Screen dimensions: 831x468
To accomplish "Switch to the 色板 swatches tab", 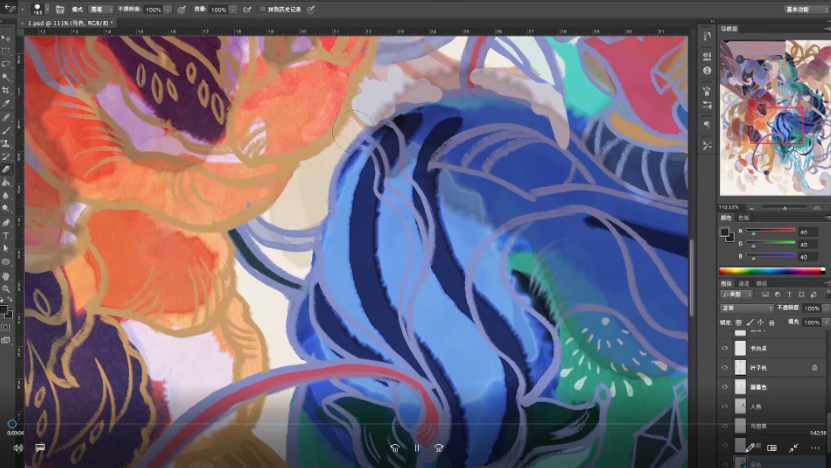I will pos(744,218).
